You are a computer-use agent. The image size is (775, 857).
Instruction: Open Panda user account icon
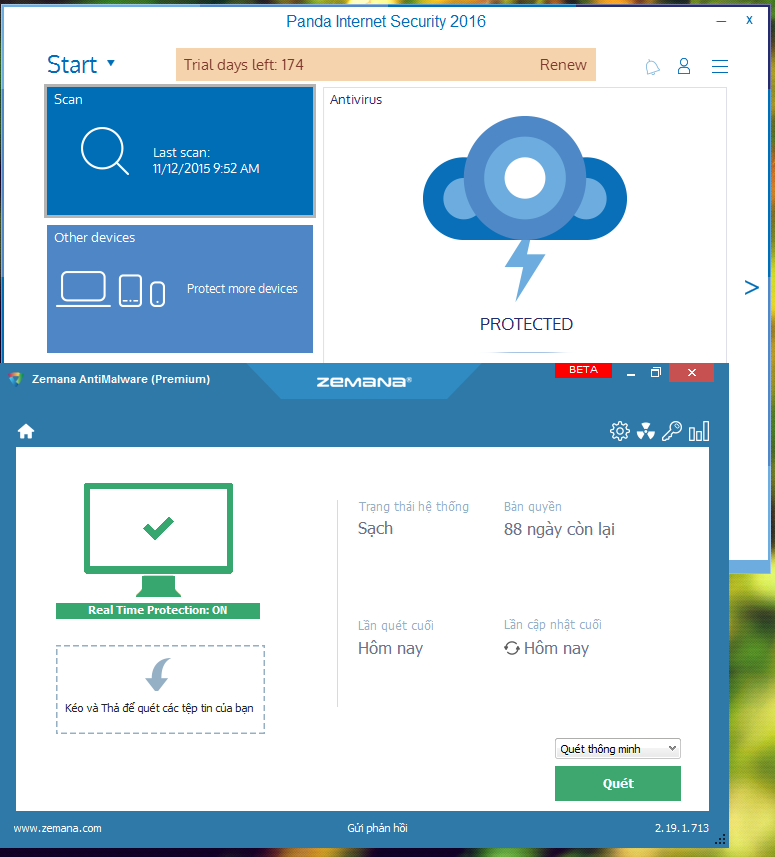684,66
